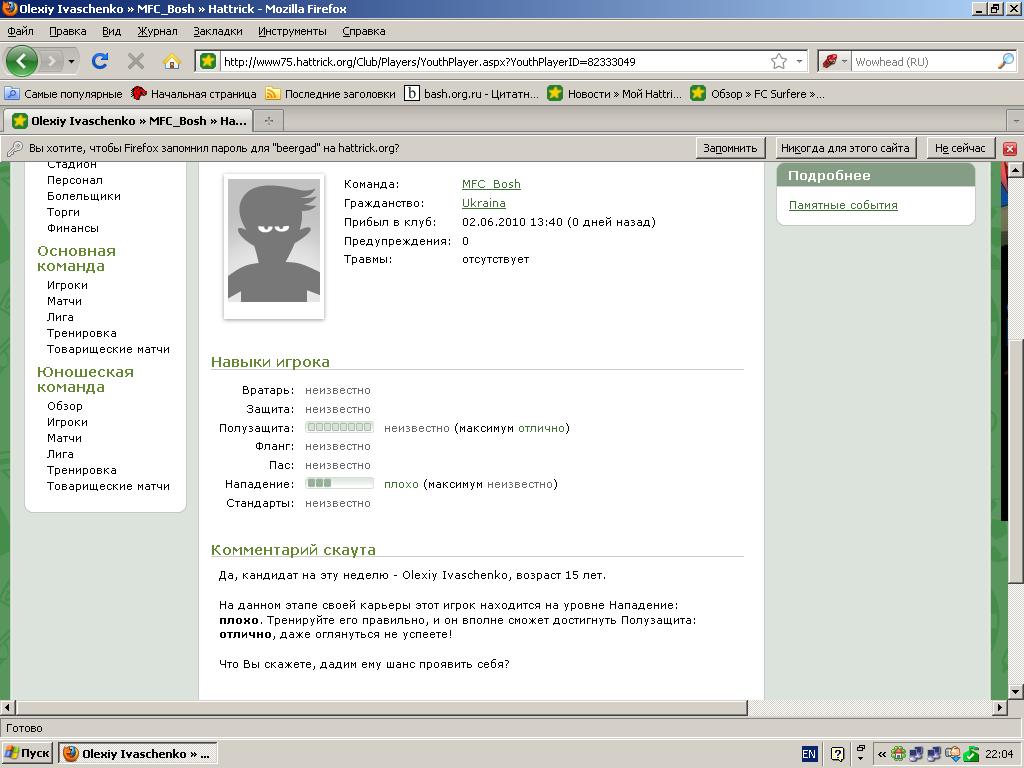Open bash.org.ru bookmark

point(471,93)
